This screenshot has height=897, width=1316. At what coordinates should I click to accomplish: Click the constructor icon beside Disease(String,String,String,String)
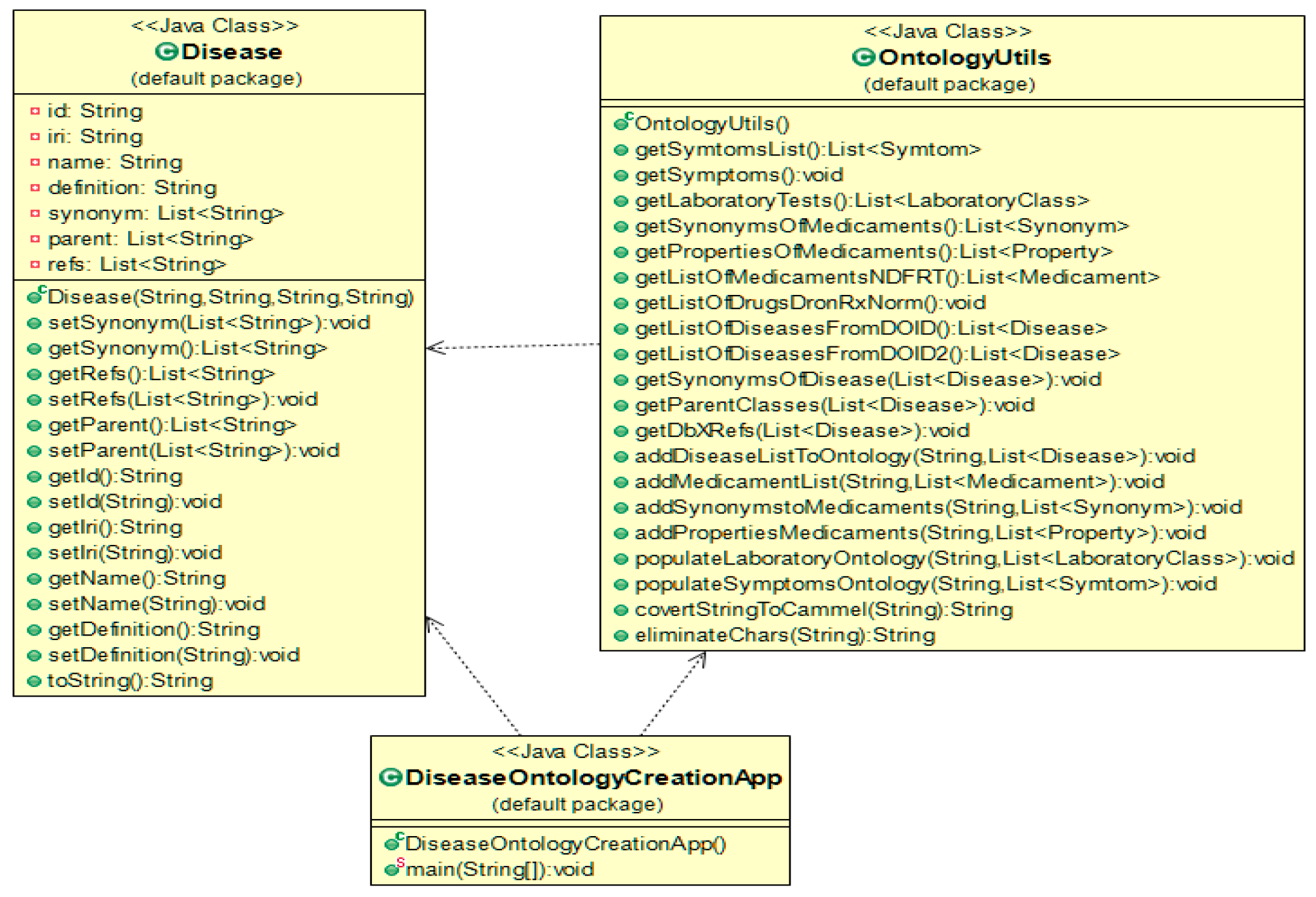pyautogui.click(x=36, y=296)
